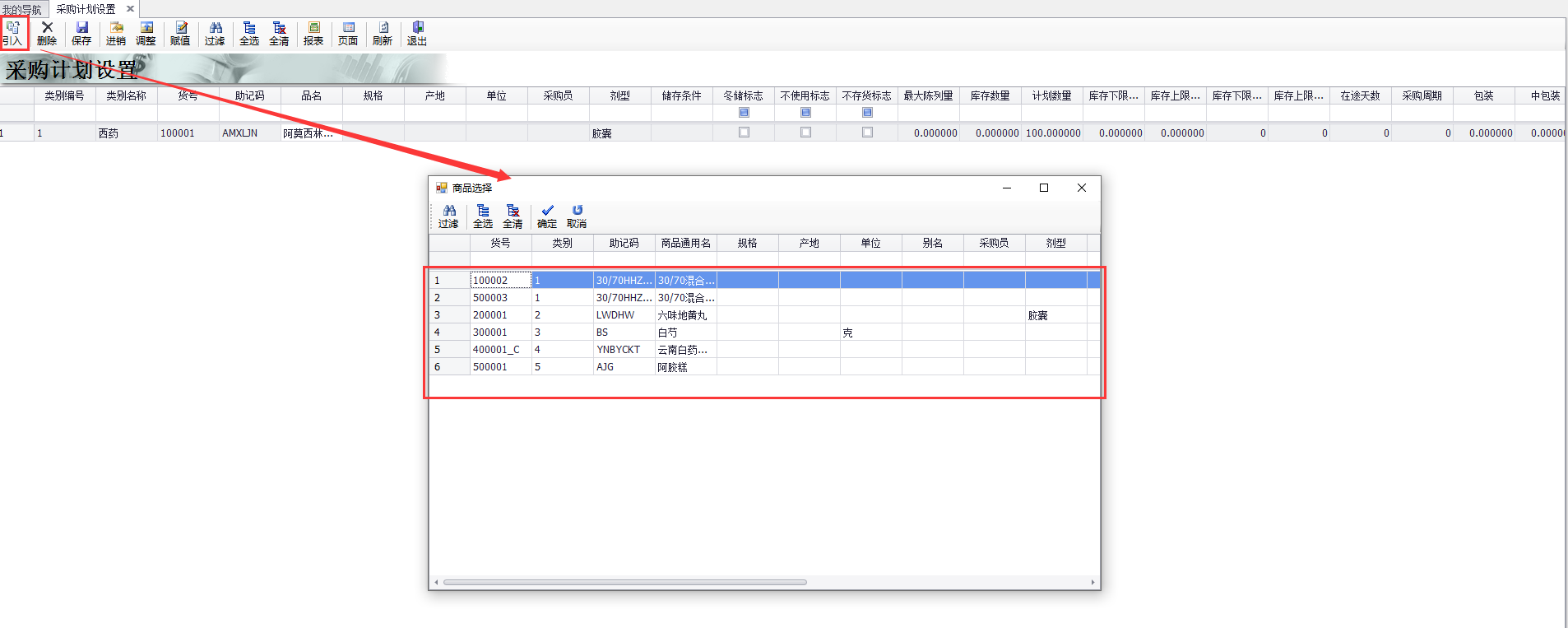Click the 赋值 assign value icon
The height and width of the screenshot is (628, 1568).
pos(180,34)
